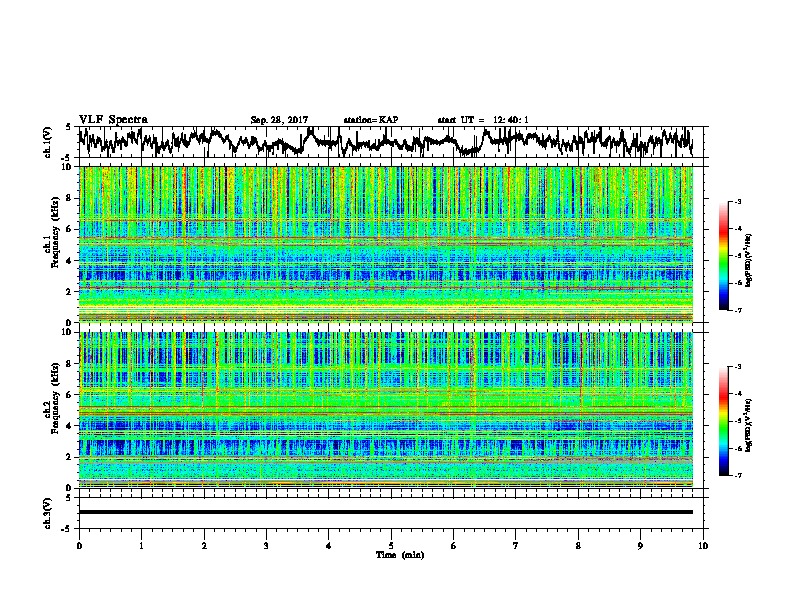Click the time axis tick label "2"
Image resolution: width=792 pixels, height=612 pixels.
tap(204, 546)
